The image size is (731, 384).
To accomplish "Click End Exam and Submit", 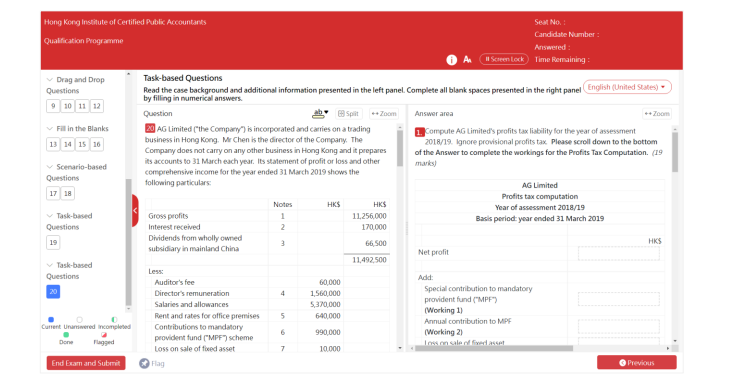I will (86, 363).
